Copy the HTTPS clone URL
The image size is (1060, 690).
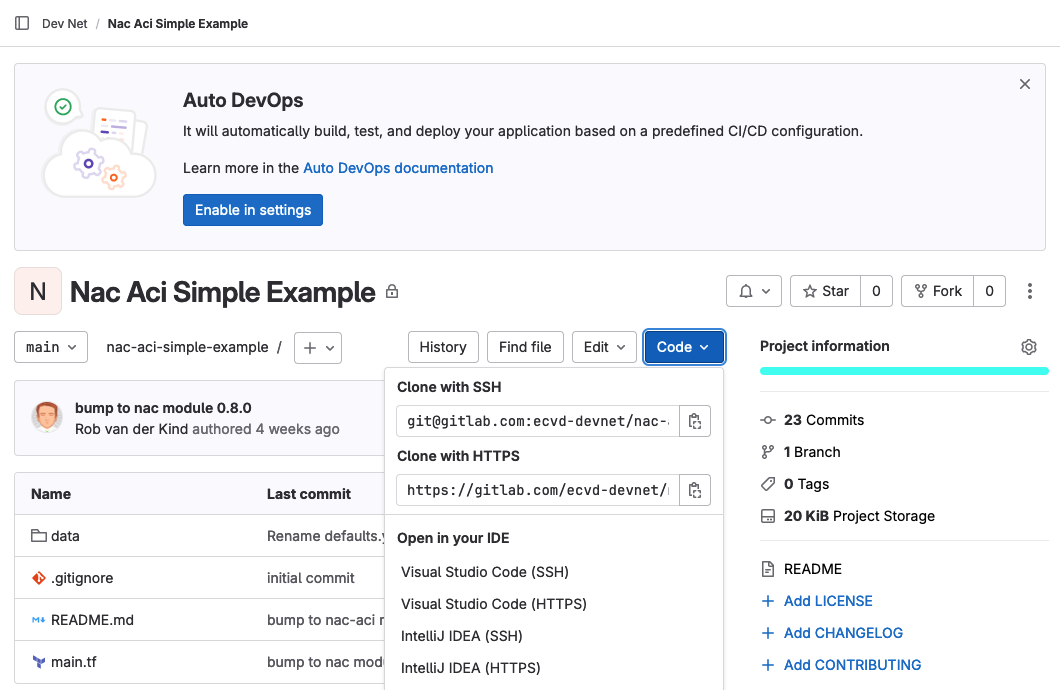coord(695,490)
